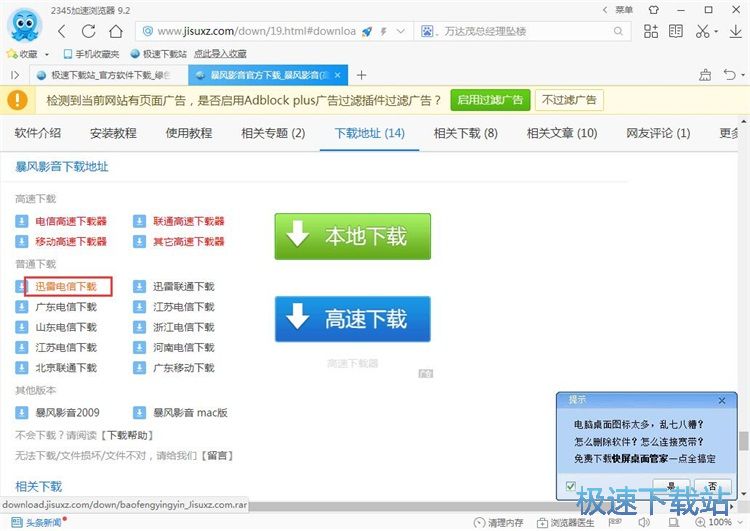
Task: Open the new tab plus button
Action: pos(362,75)
